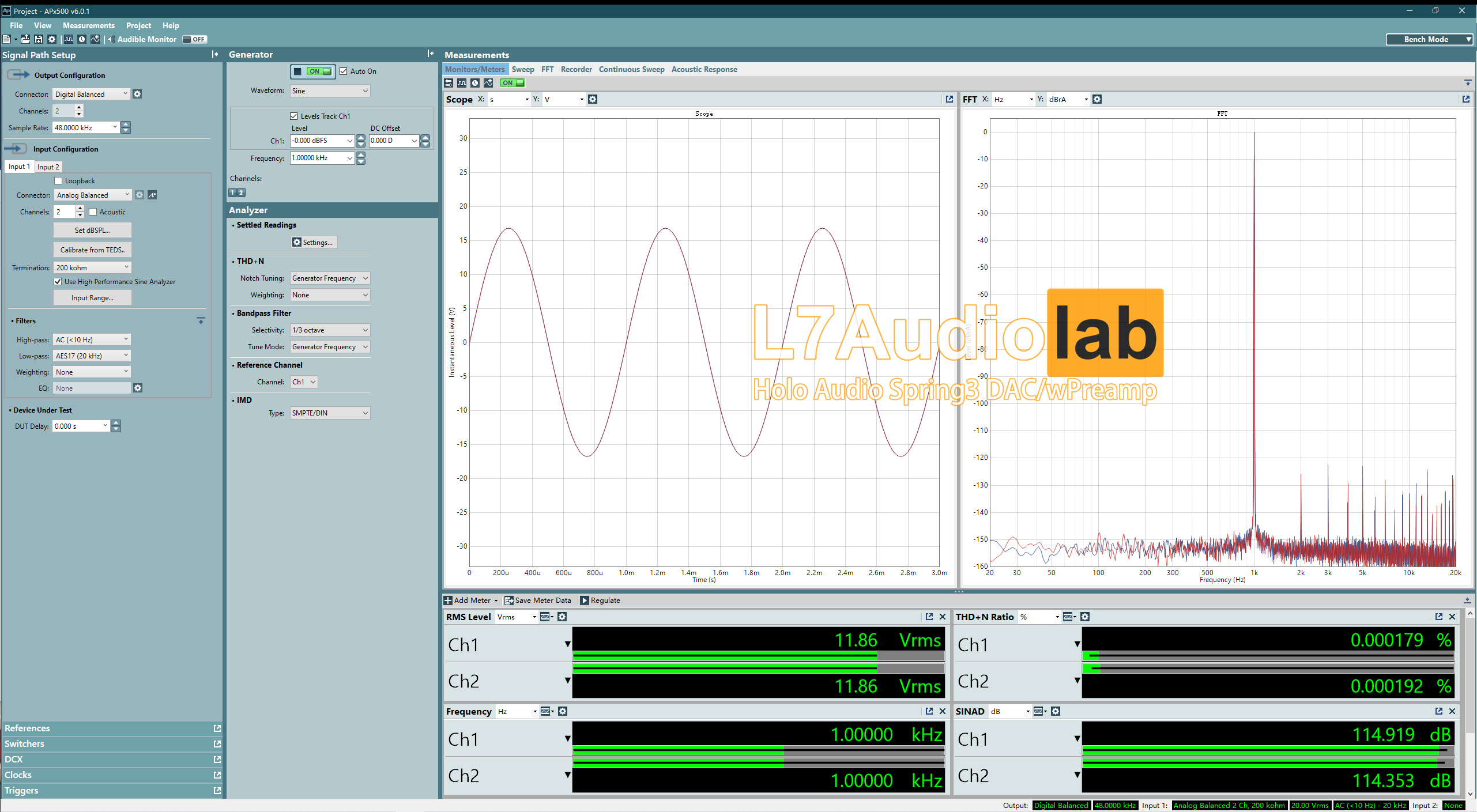Switch to the Sweep tab
Image resolution: width=1477 pixels, height=812 pixels.
[x=521, y=68]
